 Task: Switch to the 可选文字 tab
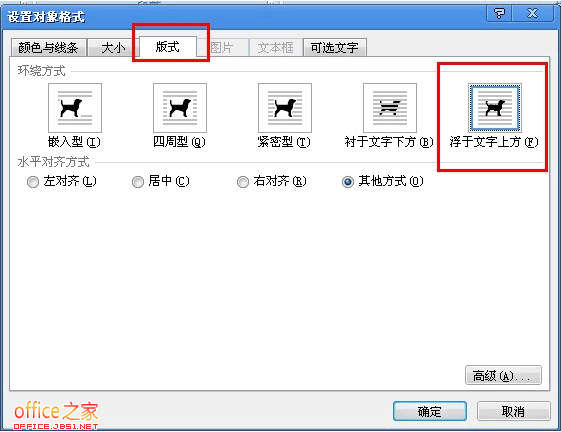335,47
